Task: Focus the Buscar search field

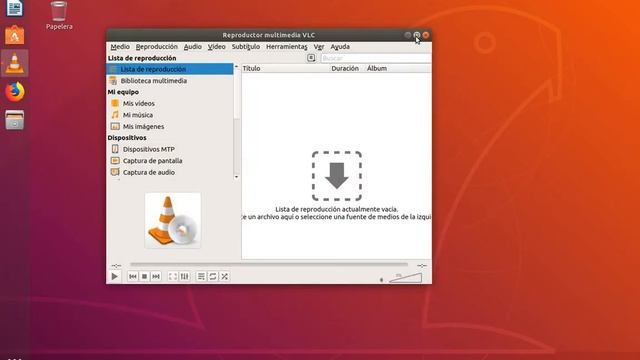Action: point(376,58)
